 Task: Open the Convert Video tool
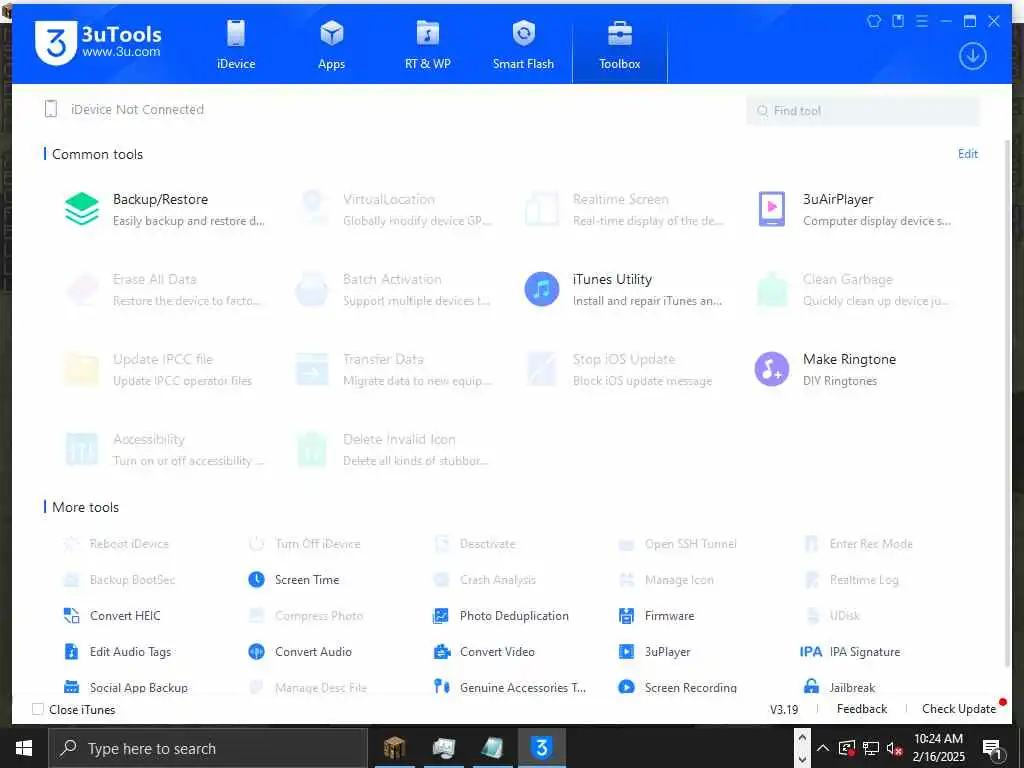click(x=484, y=651)
